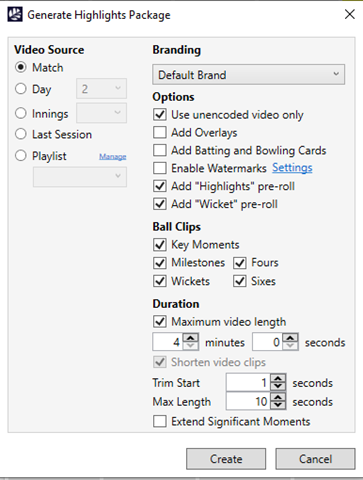Screen dimensions: 363x480
Task: Decrease Max Length with the down arrow
Action: pyautogui.click(x=278, y=405)
